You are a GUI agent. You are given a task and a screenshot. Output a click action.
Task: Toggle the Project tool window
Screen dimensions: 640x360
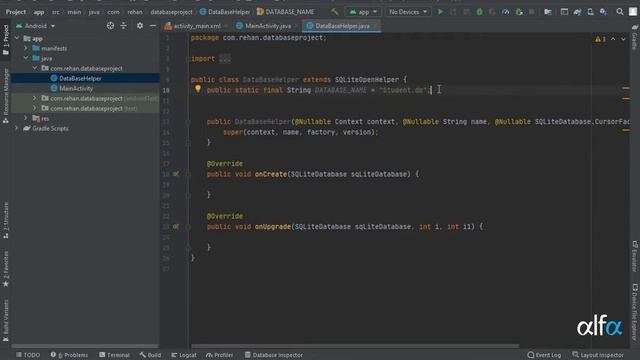pyautogui.click(x=6, y=40)
